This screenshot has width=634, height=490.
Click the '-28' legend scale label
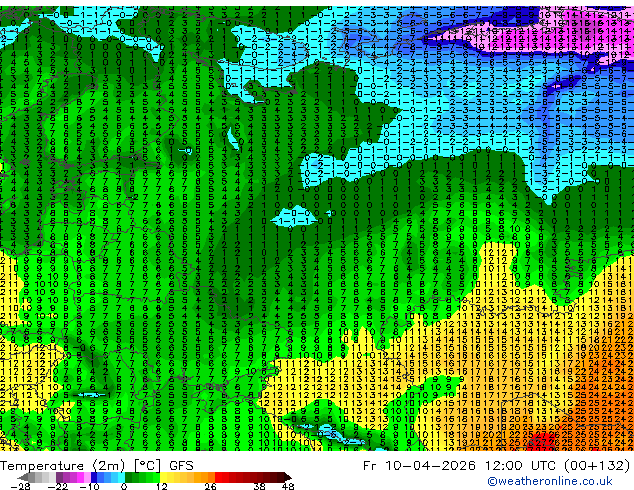pos(20,486)
